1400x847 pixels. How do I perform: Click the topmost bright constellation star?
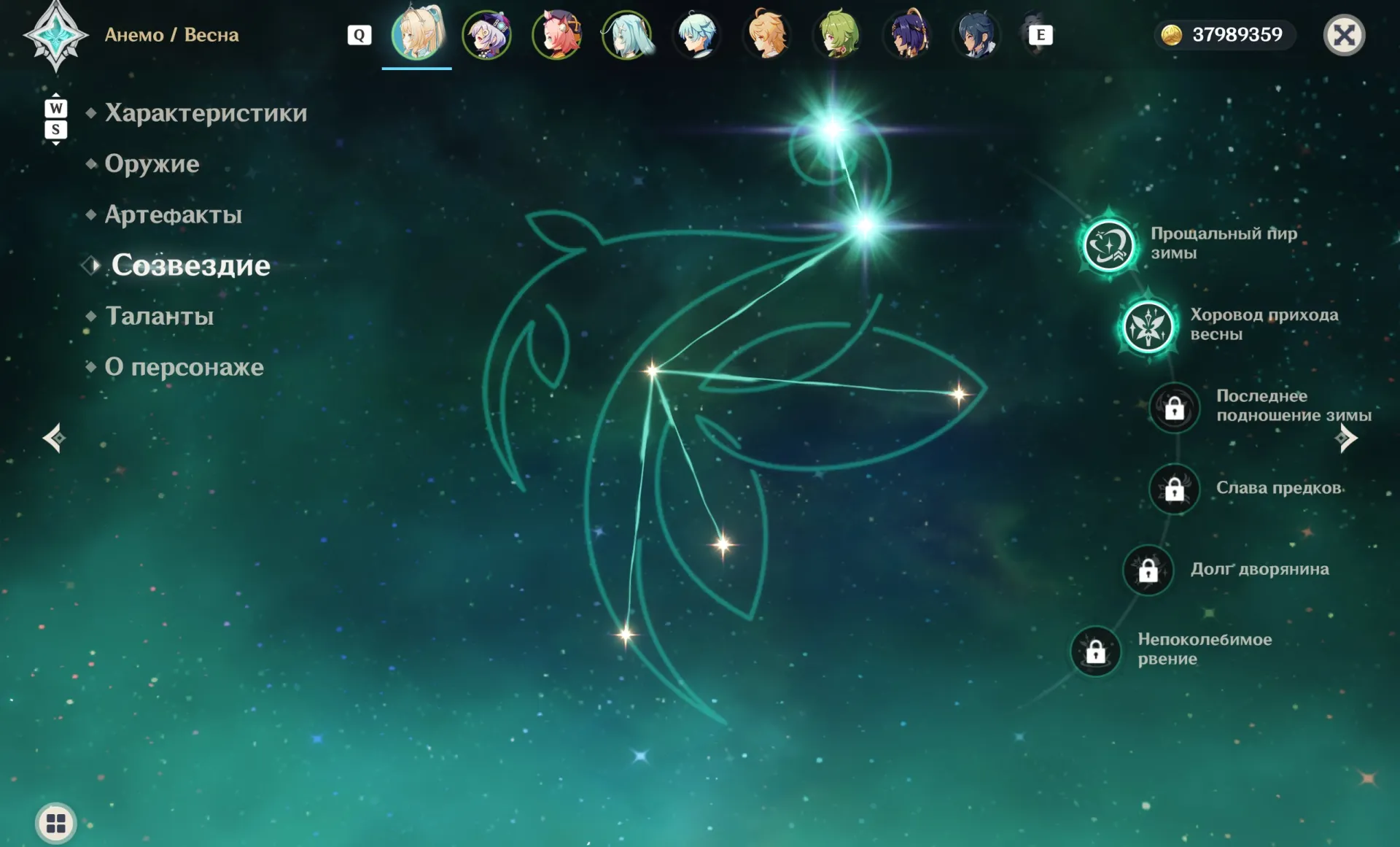tap(832, 130)
